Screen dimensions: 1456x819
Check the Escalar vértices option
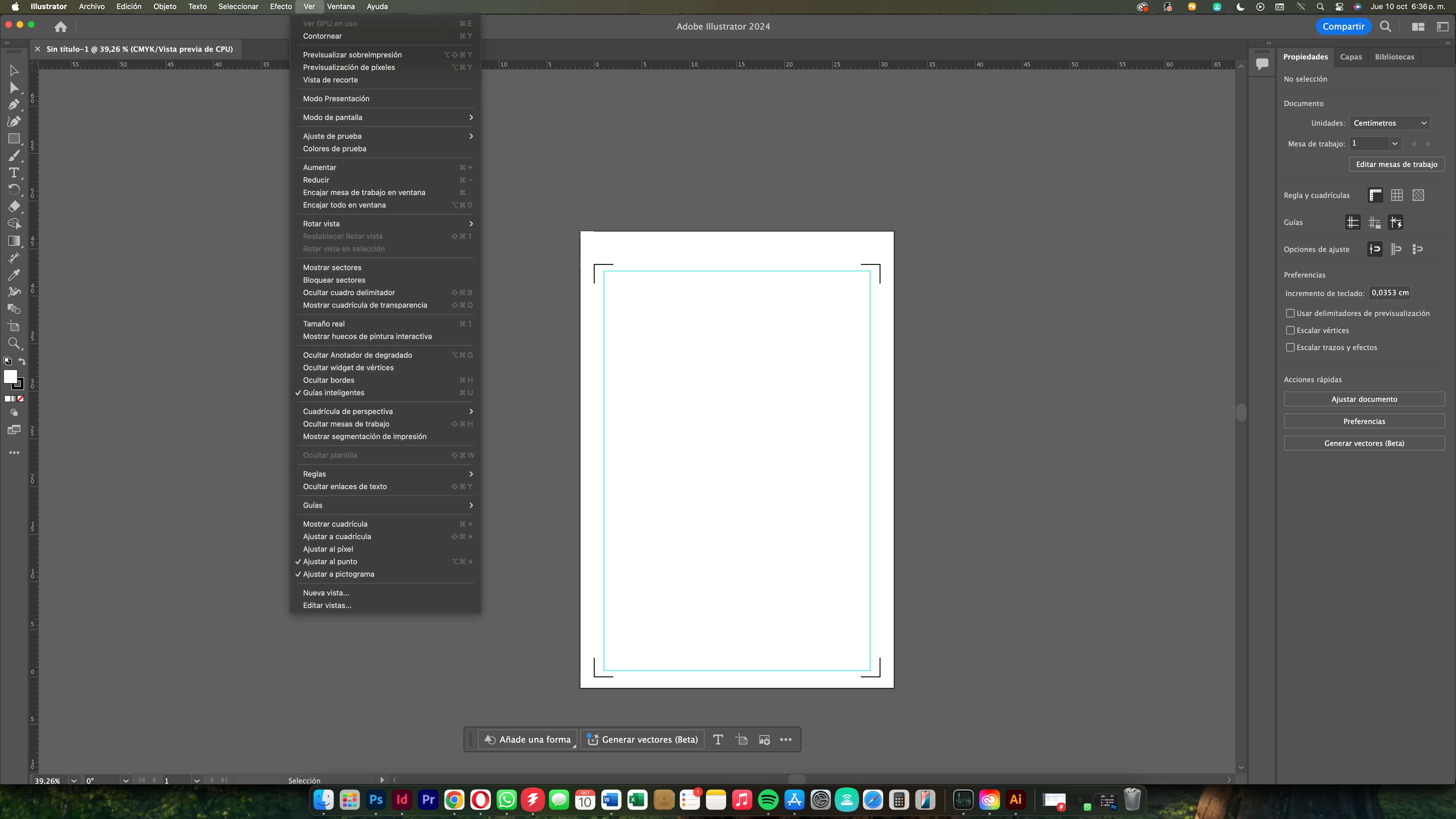point(1290,330)
